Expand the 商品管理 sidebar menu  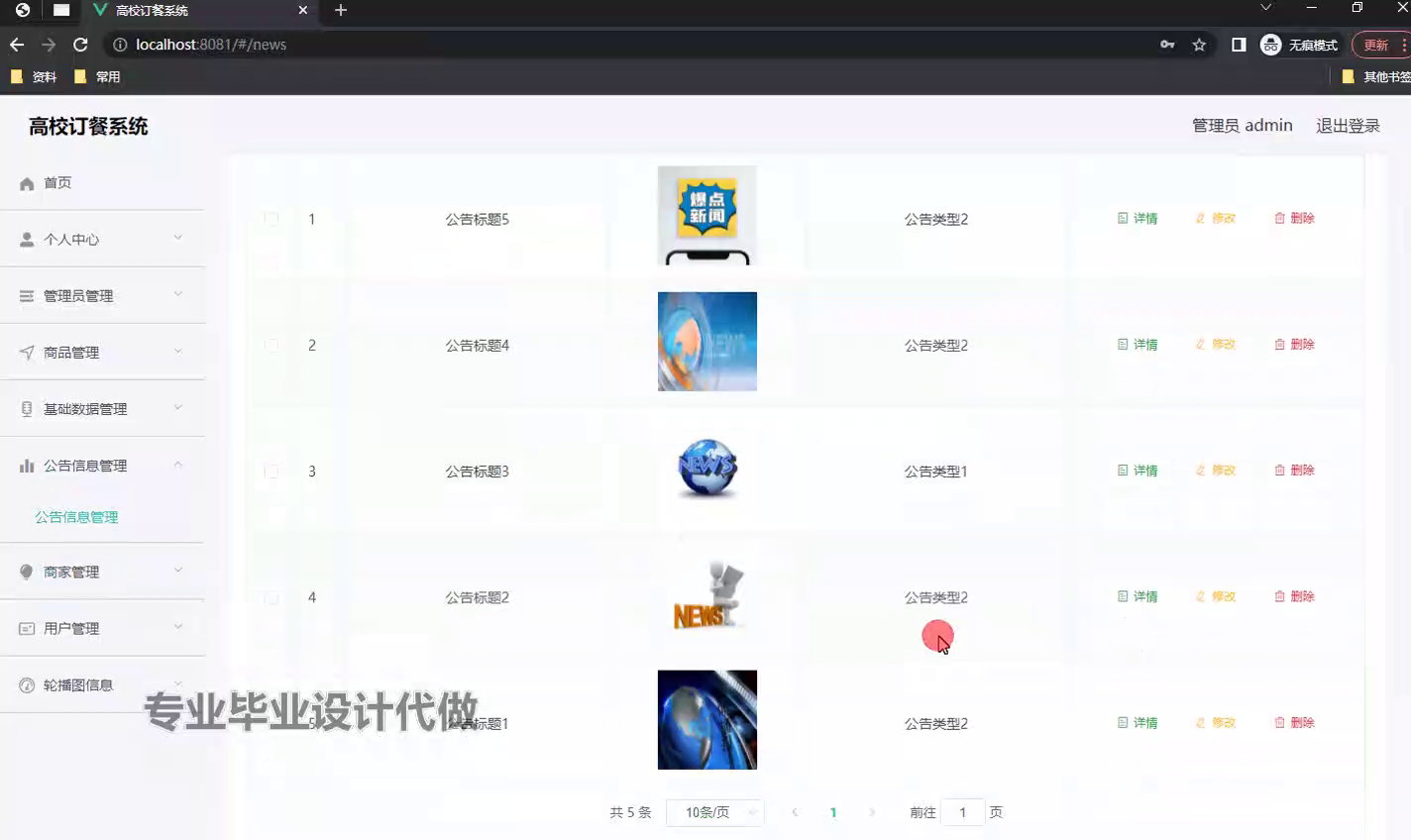click(102, 352)
